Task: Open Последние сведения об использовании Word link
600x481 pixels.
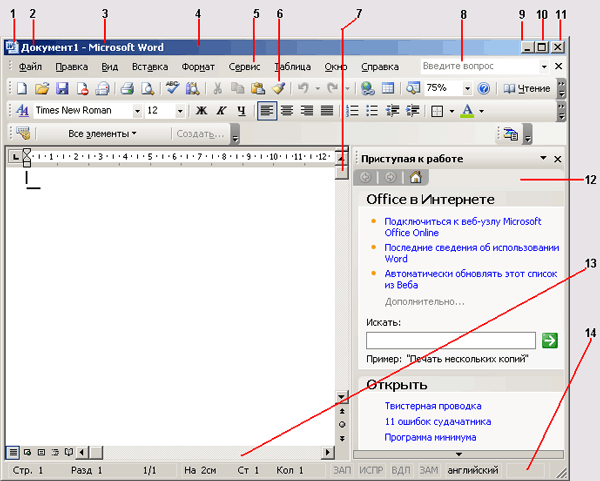Action: (471, 253)
